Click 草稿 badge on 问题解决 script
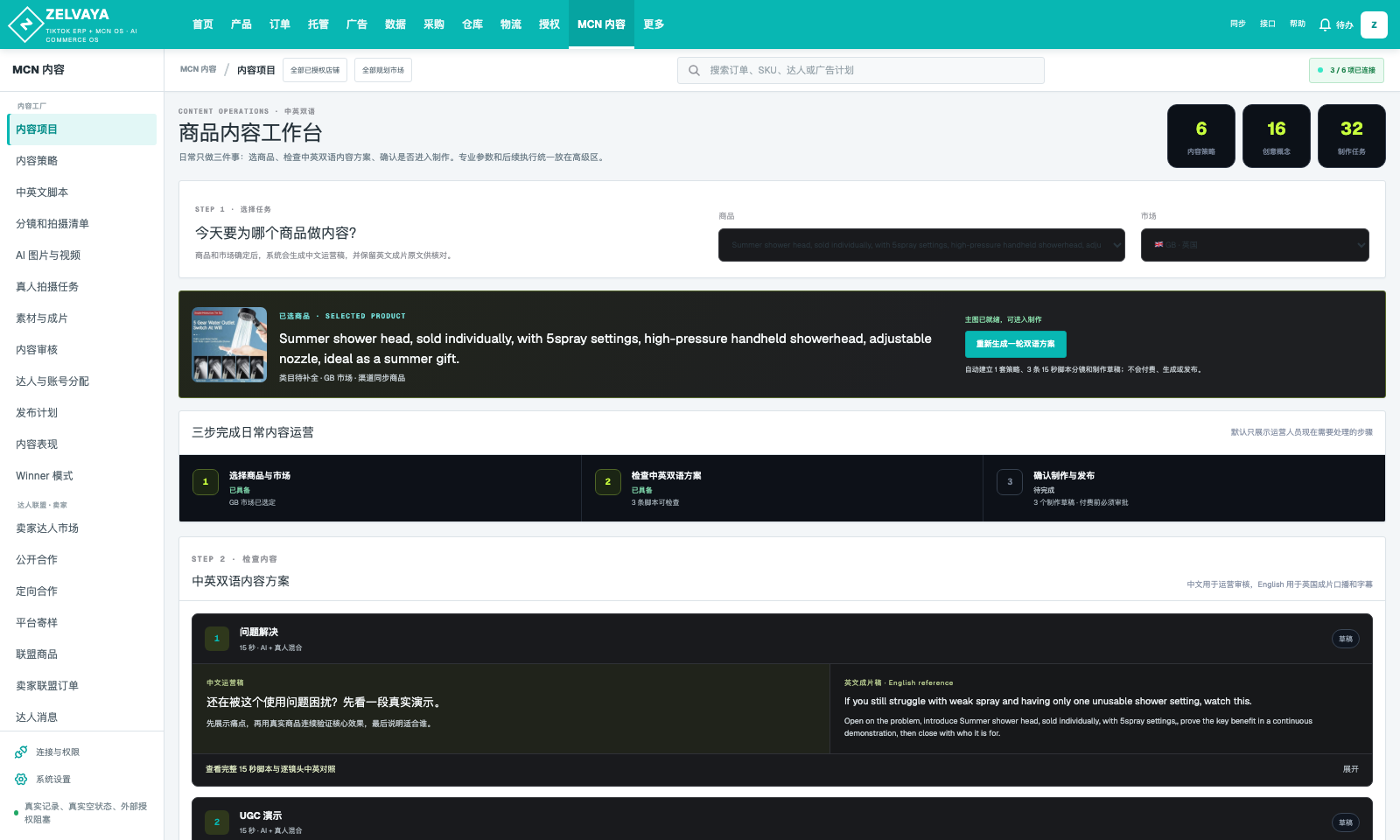Image resolution: width=1400 pixels, height=840 pixels. point(1346,639)
